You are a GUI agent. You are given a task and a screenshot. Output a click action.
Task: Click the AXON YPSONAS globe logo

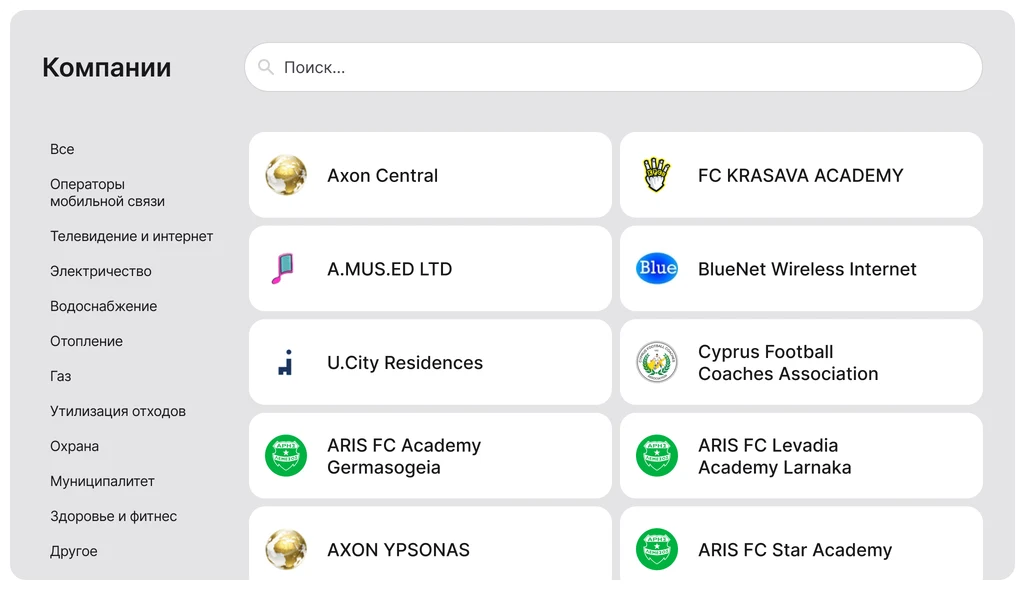286,550
